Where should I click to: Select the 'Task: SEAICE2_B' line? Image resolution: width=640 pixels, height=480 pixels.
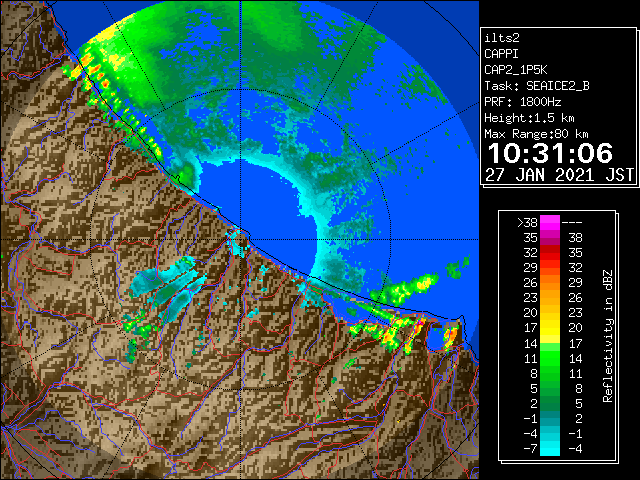tap(537, 86)
